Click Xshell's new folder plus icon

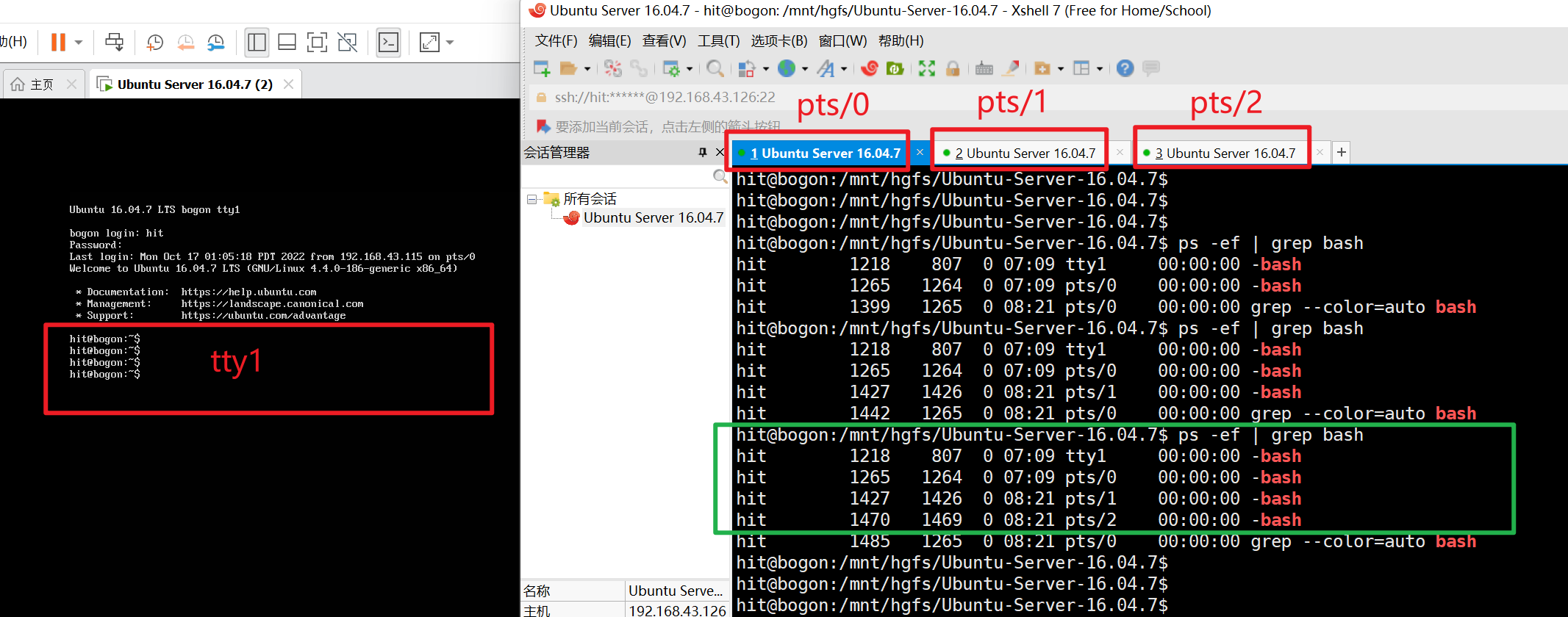point(1042,68)
